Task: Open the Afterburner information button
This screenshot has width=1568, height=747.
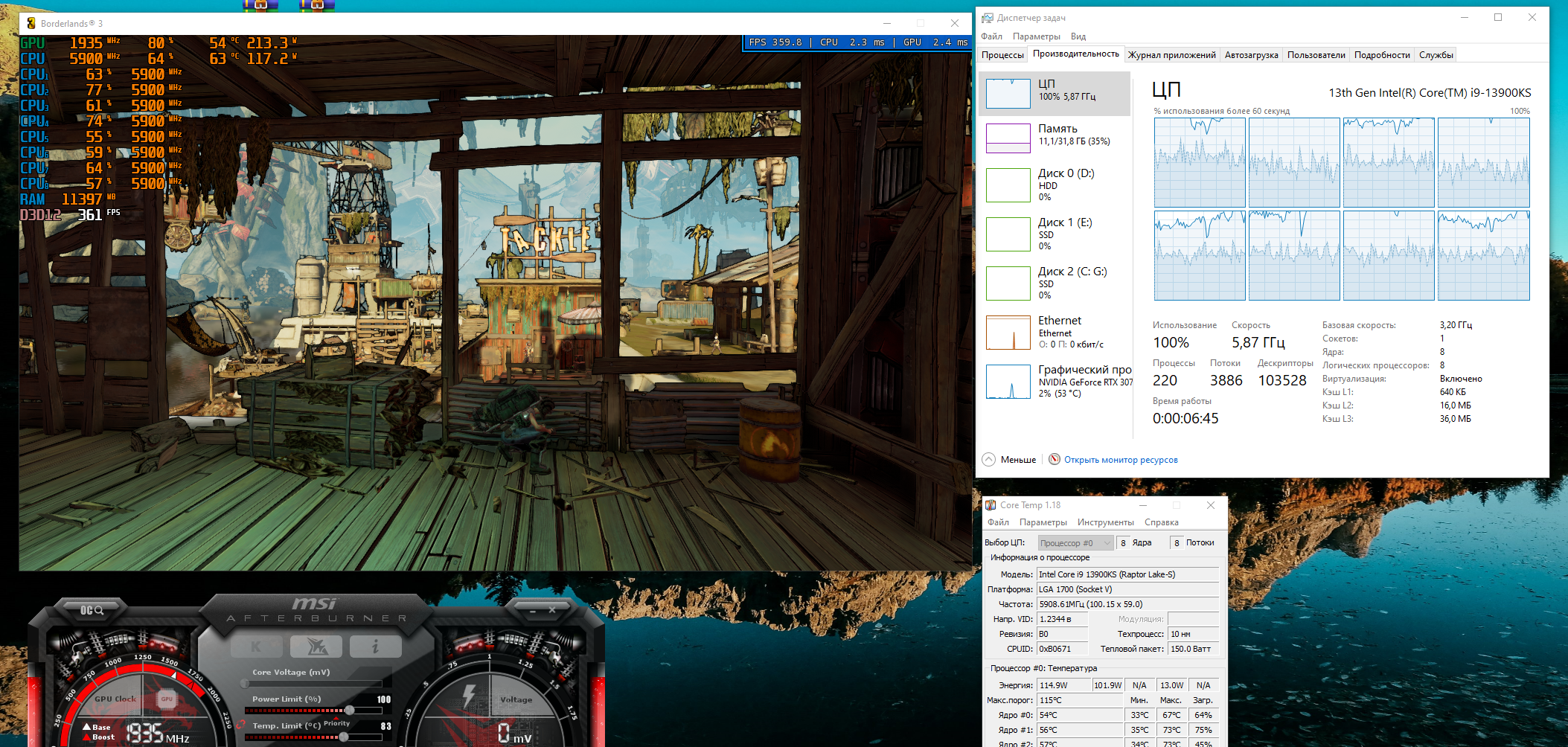Action: point(376,647)
